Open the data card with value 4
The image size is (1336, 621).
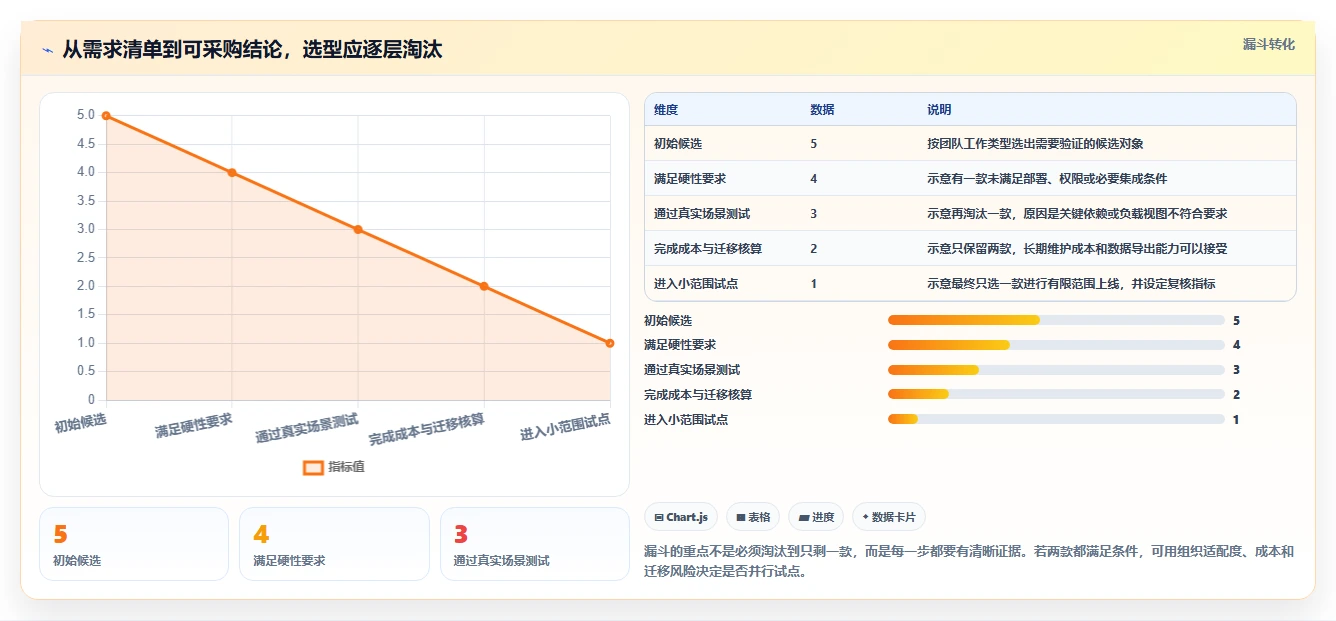(x=334, y=544)
